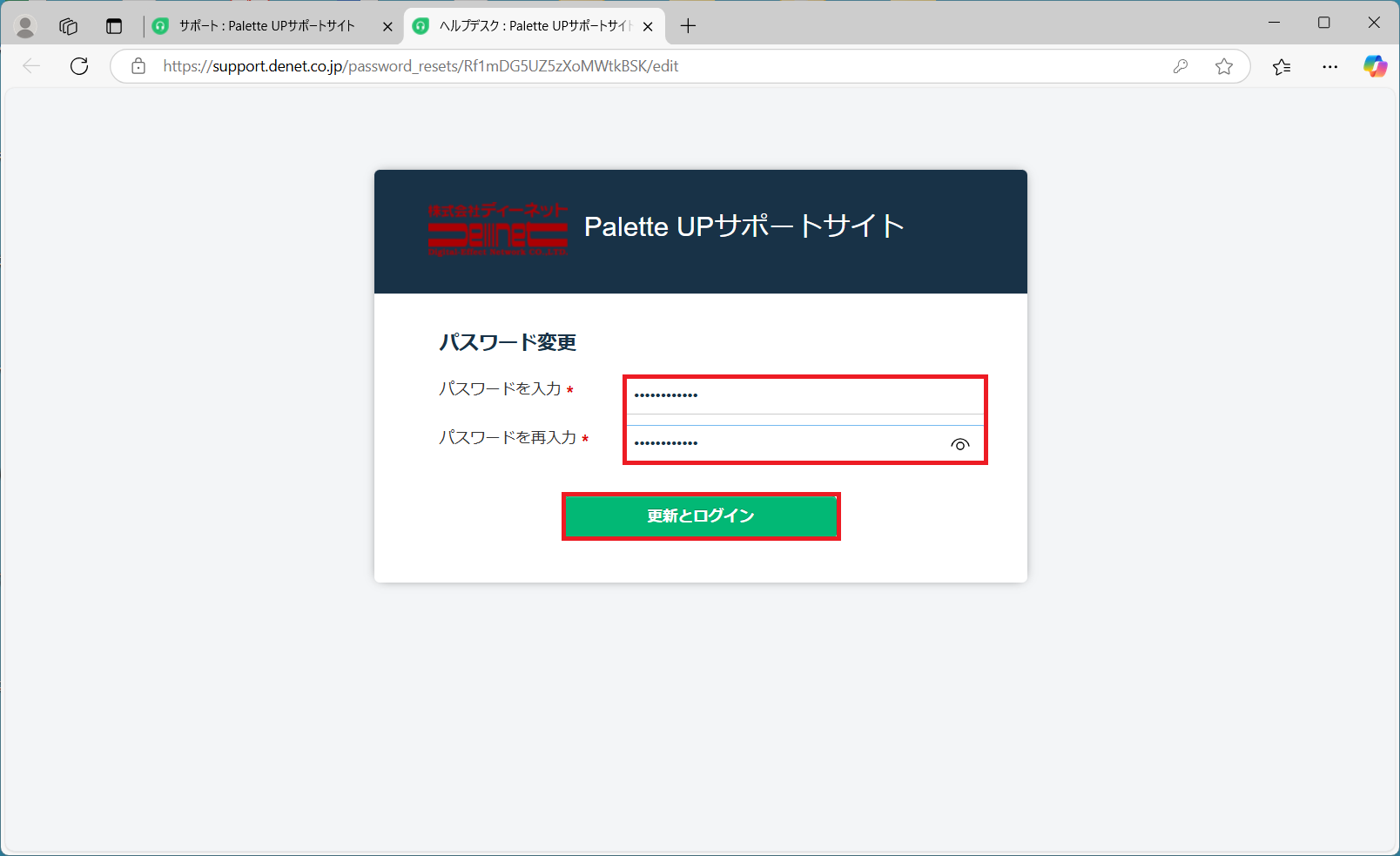Viewport: 1400px width, 856px height.
Task: Go back to the previous page
Action: tap(31, 66)
